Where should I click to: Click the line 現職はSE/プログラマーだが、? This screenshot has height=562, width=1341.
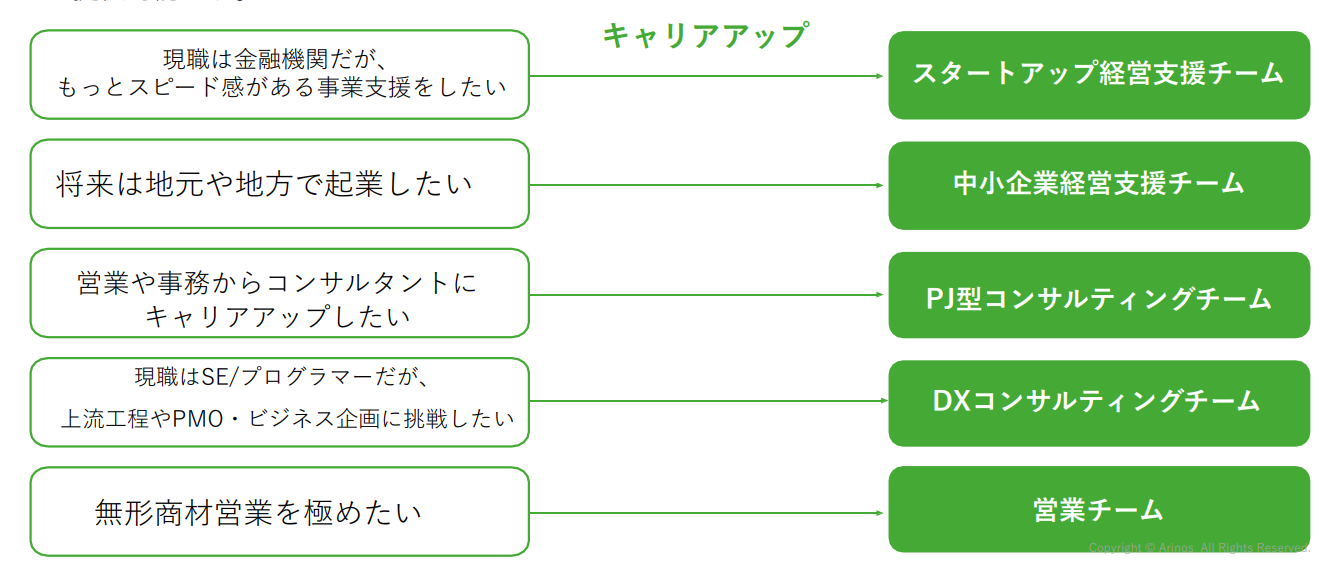pyautogui.click(x=281, y=378)
